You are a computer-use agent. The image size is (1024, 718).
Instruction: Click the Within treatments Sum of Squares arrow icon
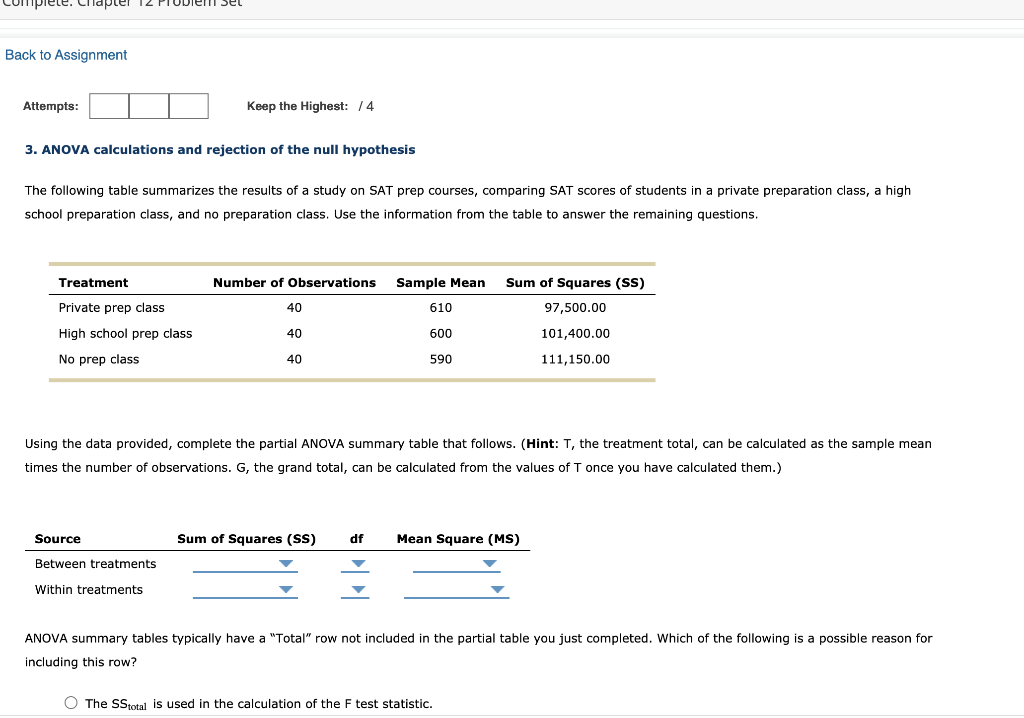click(x=286, y=589)
